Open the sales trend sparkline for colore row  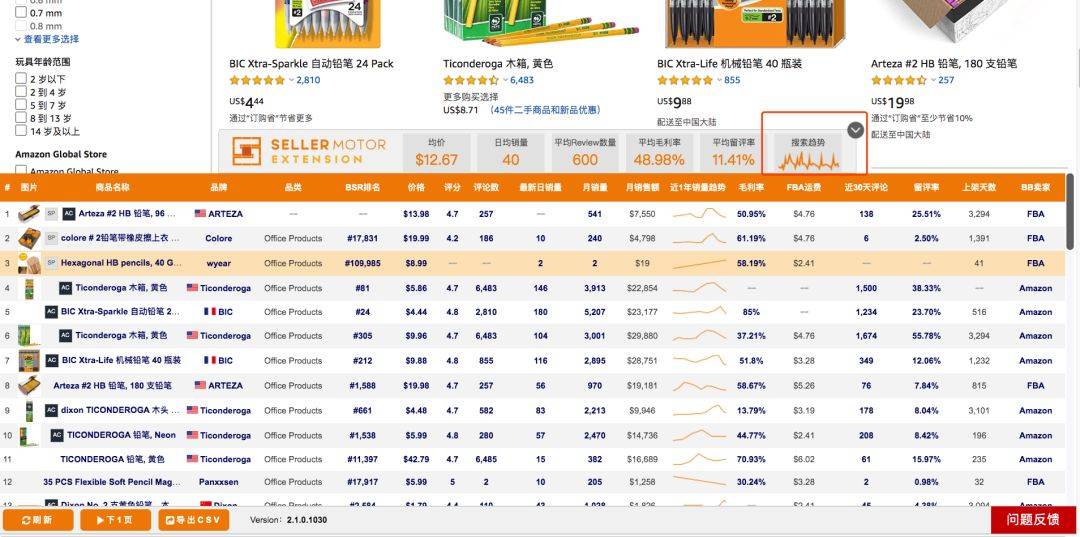699,238
